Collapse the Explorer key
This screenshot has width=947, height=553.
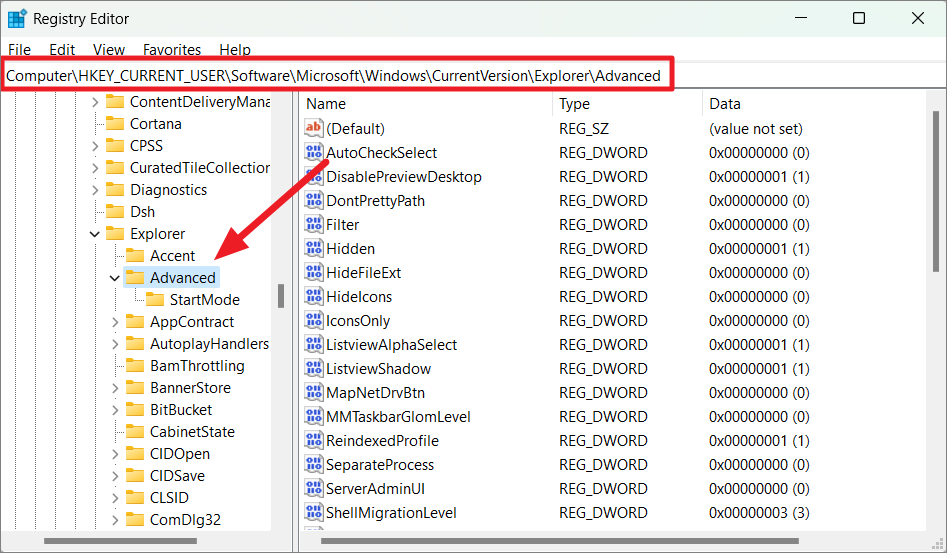pos(95,234)
